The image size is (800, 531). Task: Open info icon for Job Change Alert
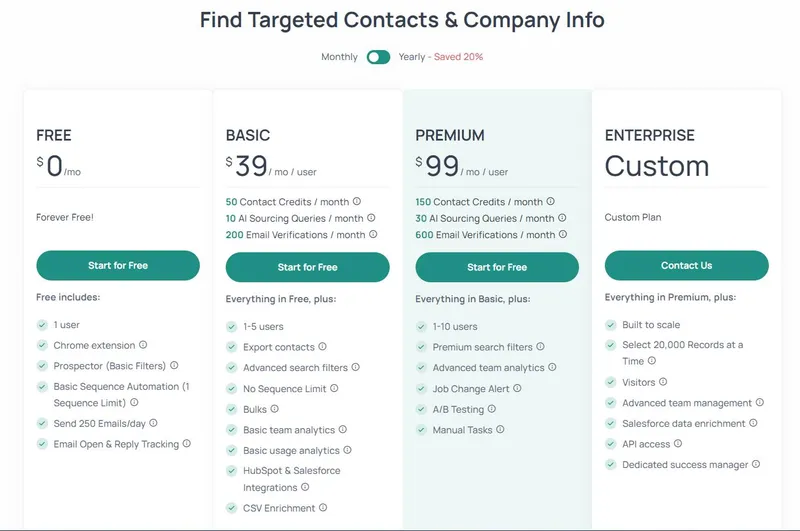pyautogui.click(x=517, y=388)
